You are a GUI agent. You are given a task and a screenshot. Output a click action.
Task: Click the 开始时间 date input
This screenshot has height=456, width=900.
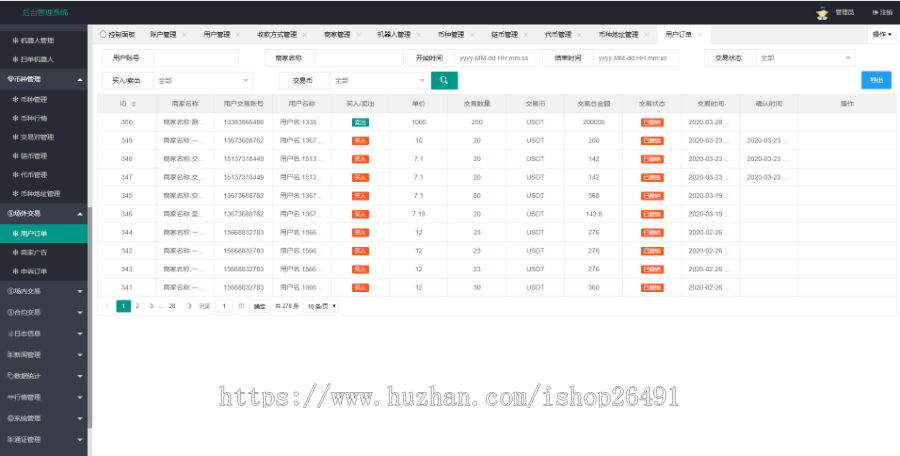pos(498,58)
